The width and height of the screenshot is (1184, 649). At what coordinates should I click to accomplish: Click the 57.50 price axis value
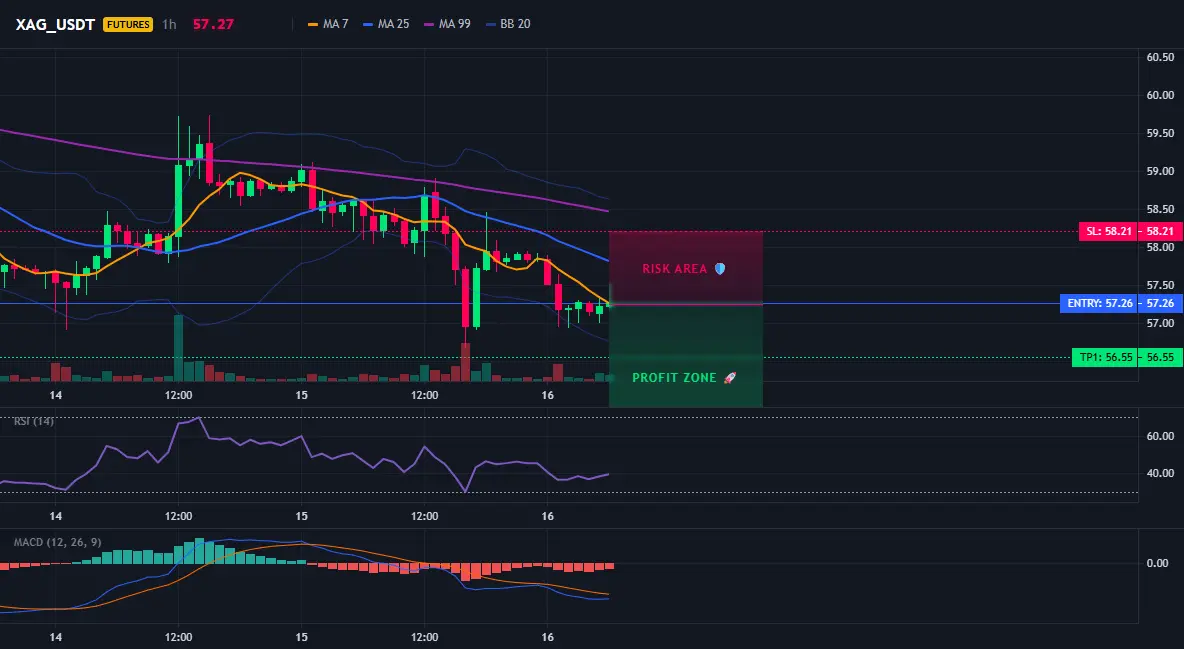(1160, 285)
